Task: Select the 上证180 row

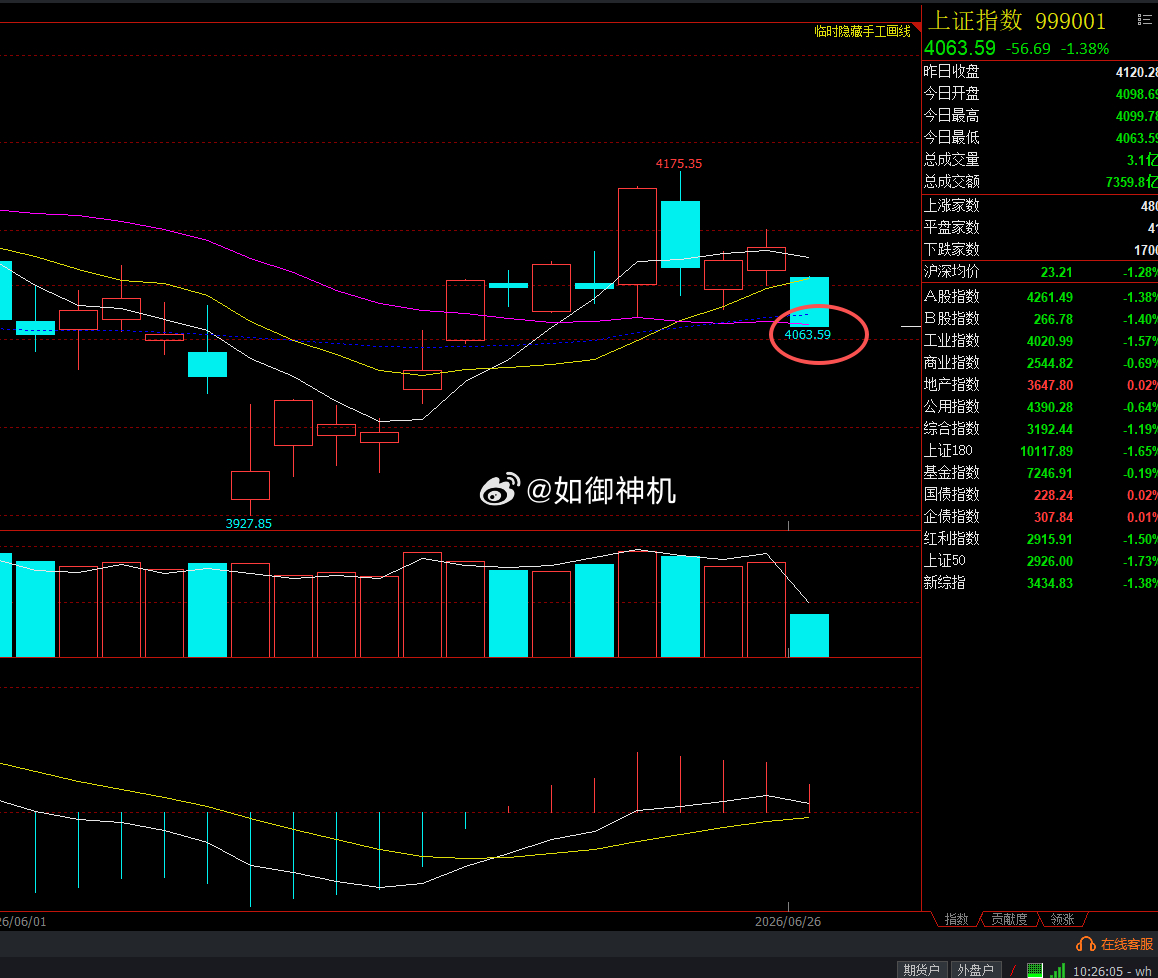Action: coord(1040,451)
